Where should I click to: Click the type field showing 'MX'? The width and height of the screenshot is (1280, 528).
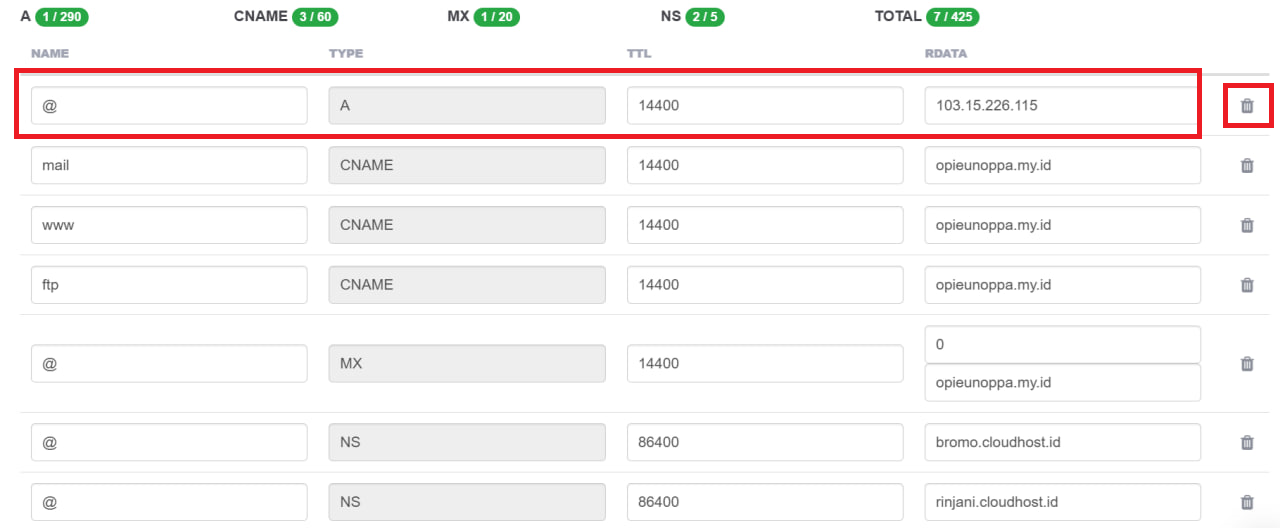[467, 363]
